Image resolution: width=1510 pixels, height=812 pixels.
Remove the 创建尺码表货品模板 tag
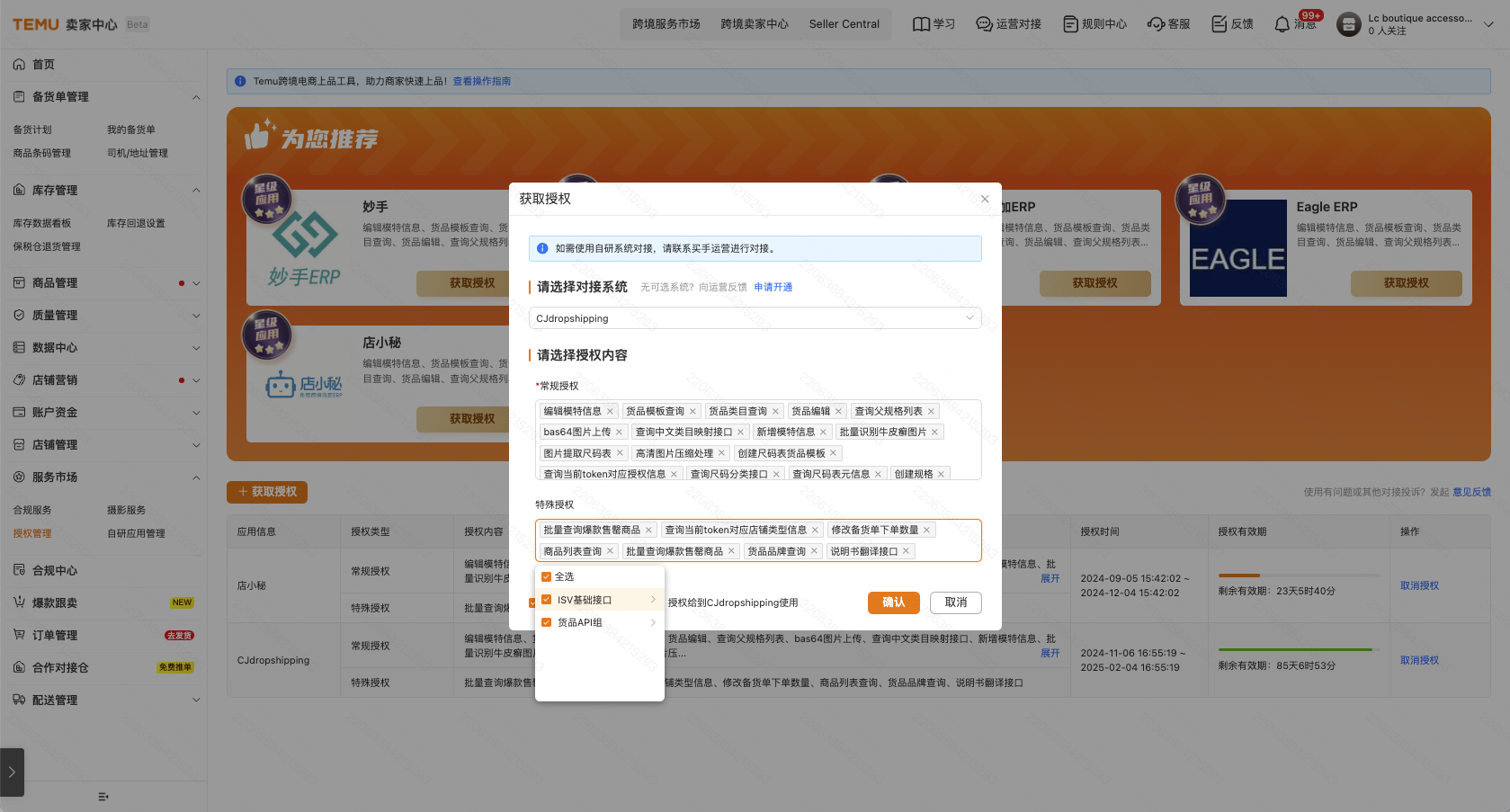click(833, 453)
